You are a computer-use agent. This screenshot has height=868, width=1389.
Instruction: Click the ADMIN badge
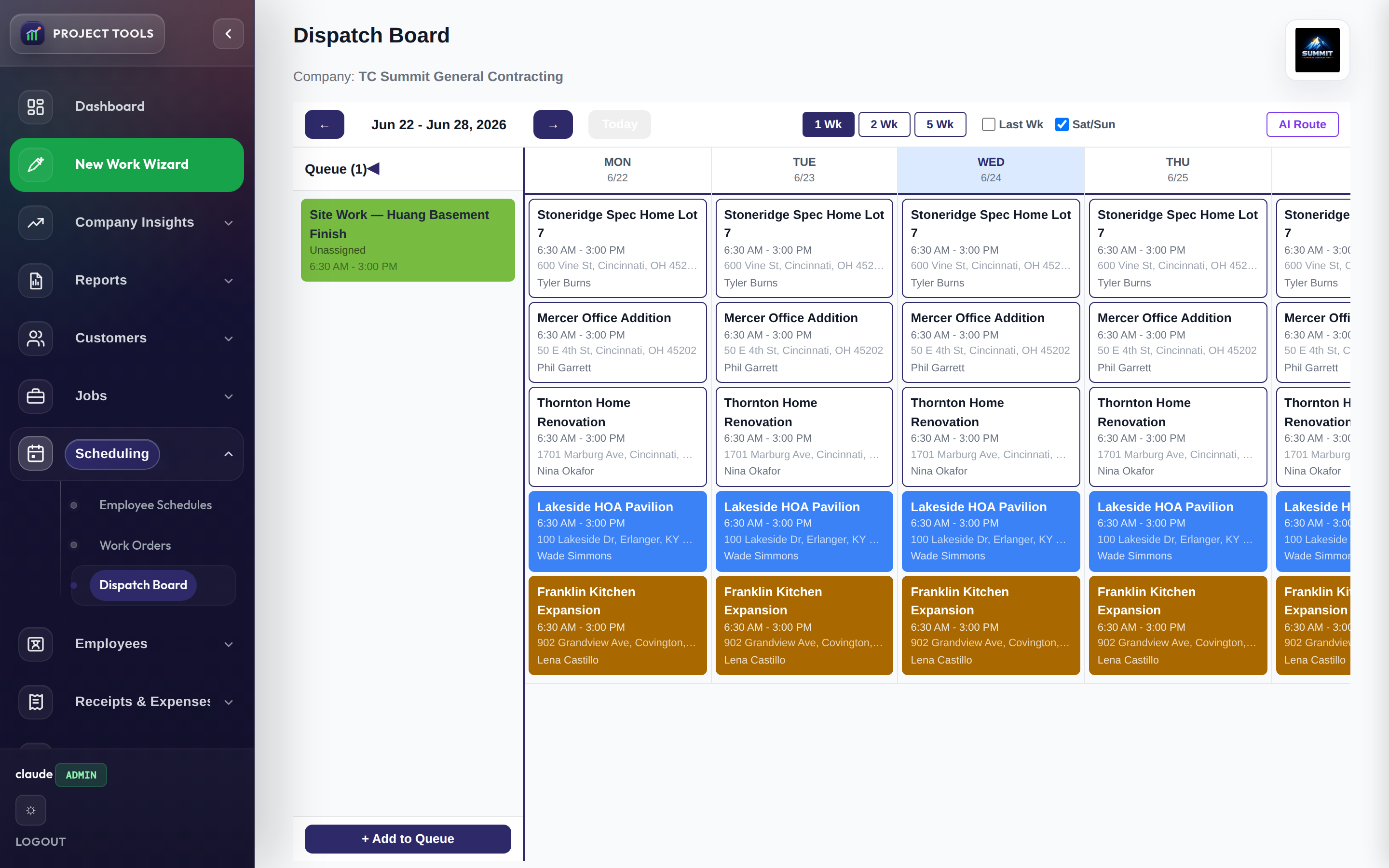81,775
